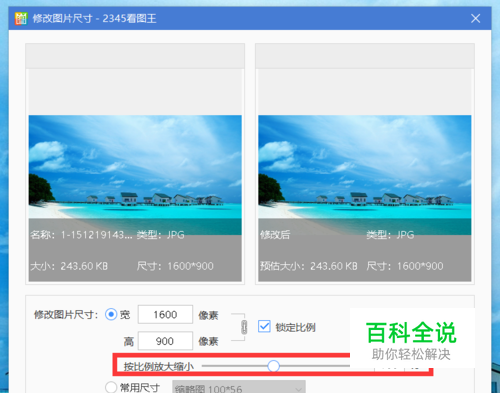The height and width of the screenshot is (393, 500).
Task: Select the 常用尺寸 radio button
Action: pos(111,387)
